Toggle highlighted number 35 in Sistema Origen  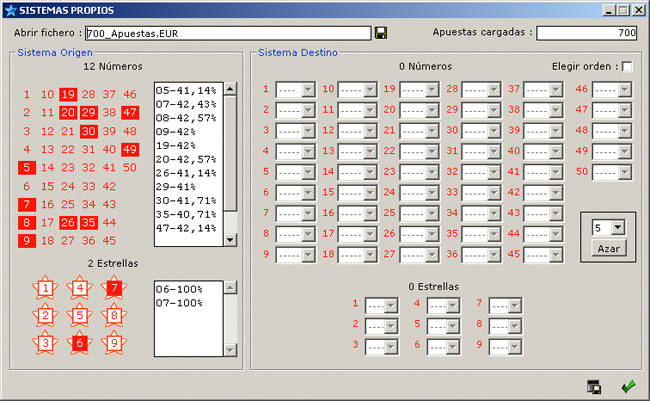[89, 223]
